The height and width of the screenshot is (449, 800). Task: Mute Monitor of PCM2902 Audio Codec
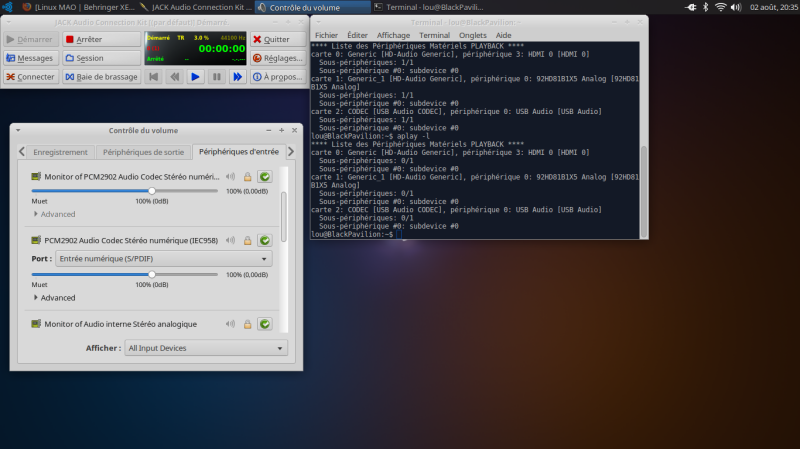click(231, 177)
